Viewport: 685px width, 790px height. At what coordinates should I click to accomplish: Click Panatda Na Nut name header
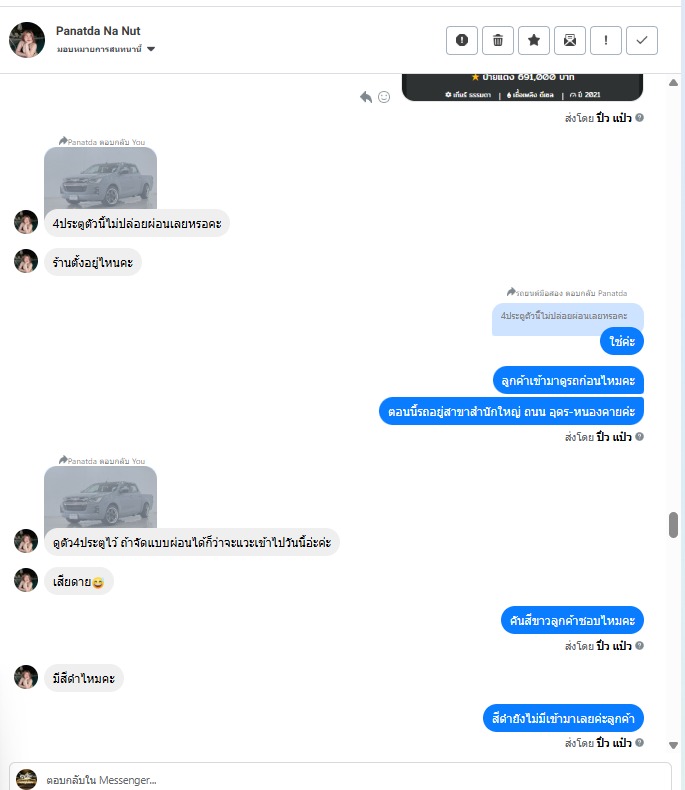(98, 31)
